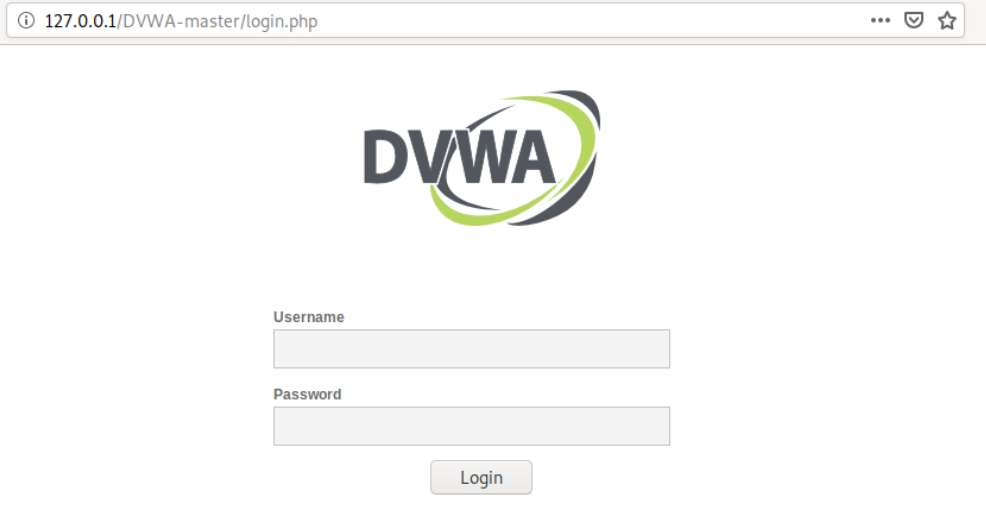Viewport: 986px width, 510px height.
Task: Click the login.php part of the URL
Action: coord(282,22)
